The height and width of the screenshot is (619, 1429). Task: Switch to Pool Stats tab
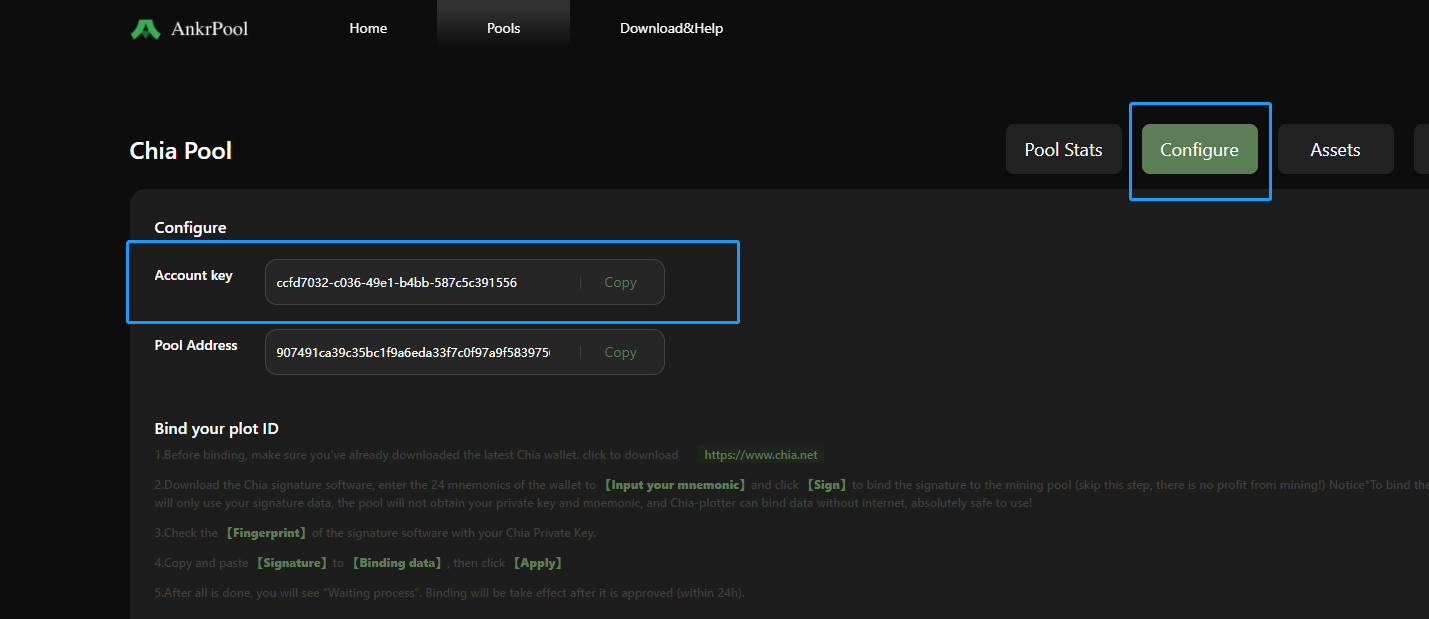[x=1064, y=149]
